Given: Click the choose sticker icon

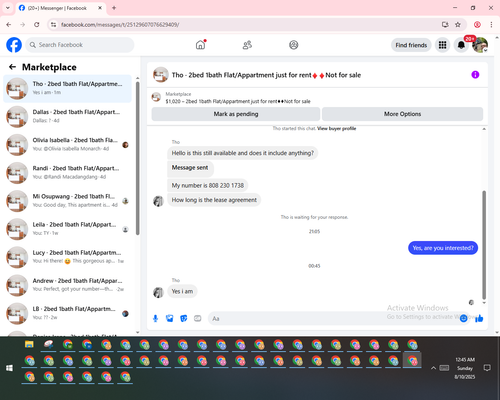Looking at the screenshot, I should (184, 319).
